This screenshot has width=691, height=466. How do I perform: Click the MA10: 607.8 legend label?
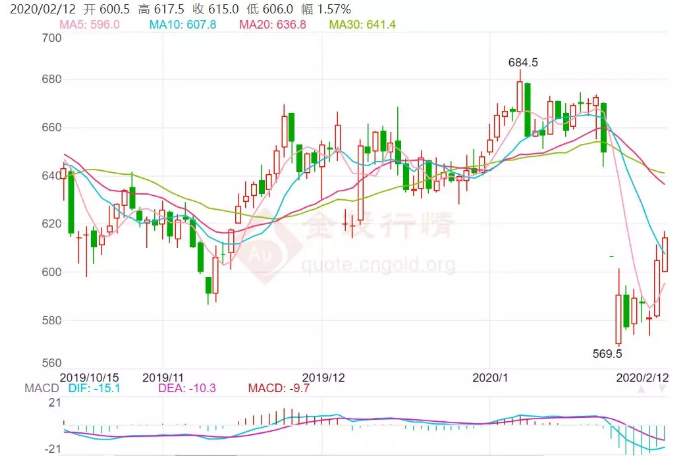182,24
